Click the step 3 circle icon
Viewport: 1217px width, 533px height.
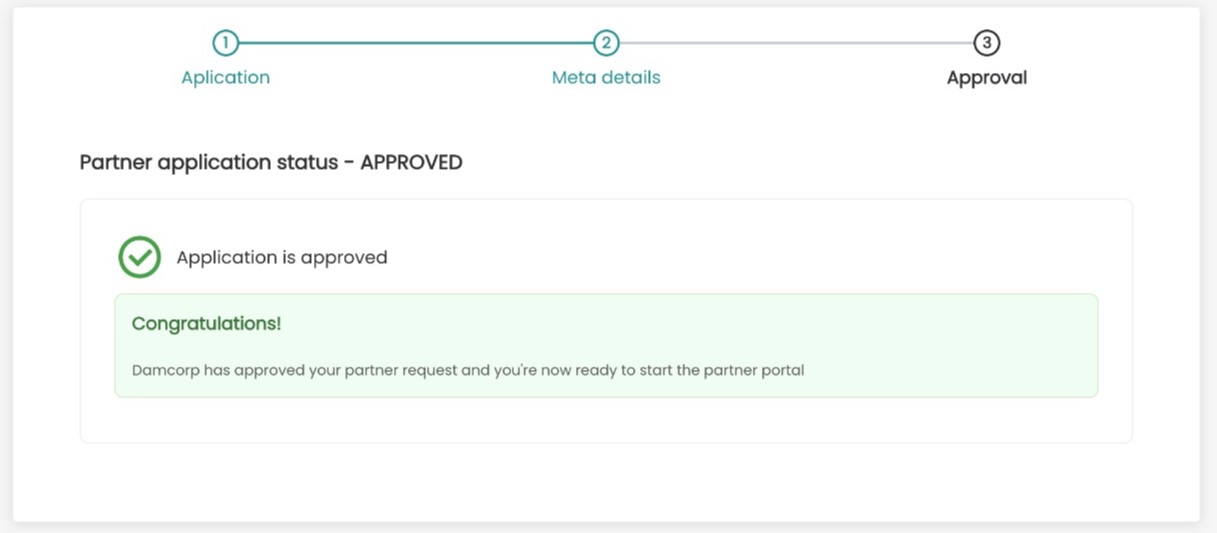pyautogui.click(x=987, y=43)
